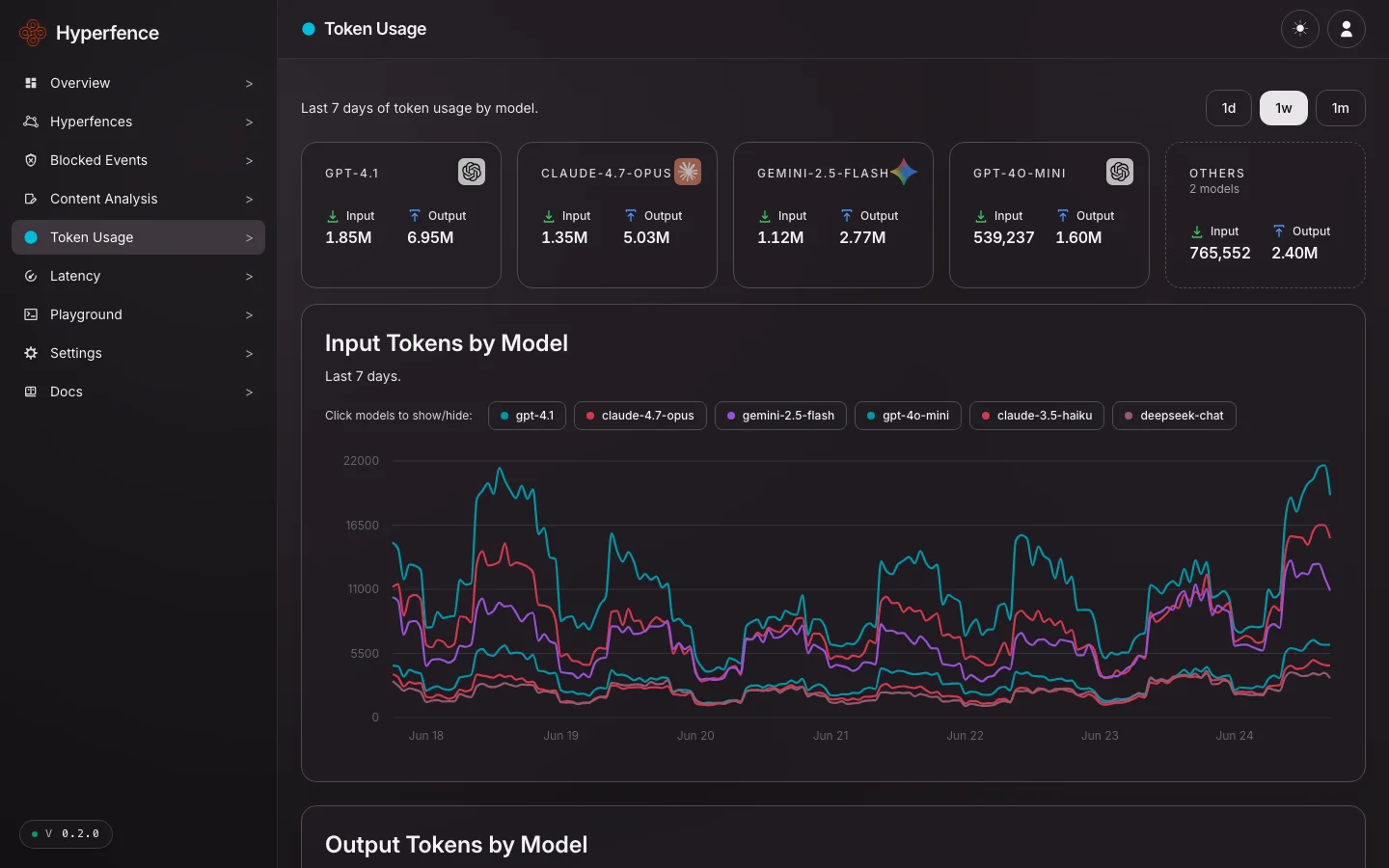Navigate to Content Analysis
Image resolution: width=1389 pixels, height=868 pixels.
[x=138, y=199]
